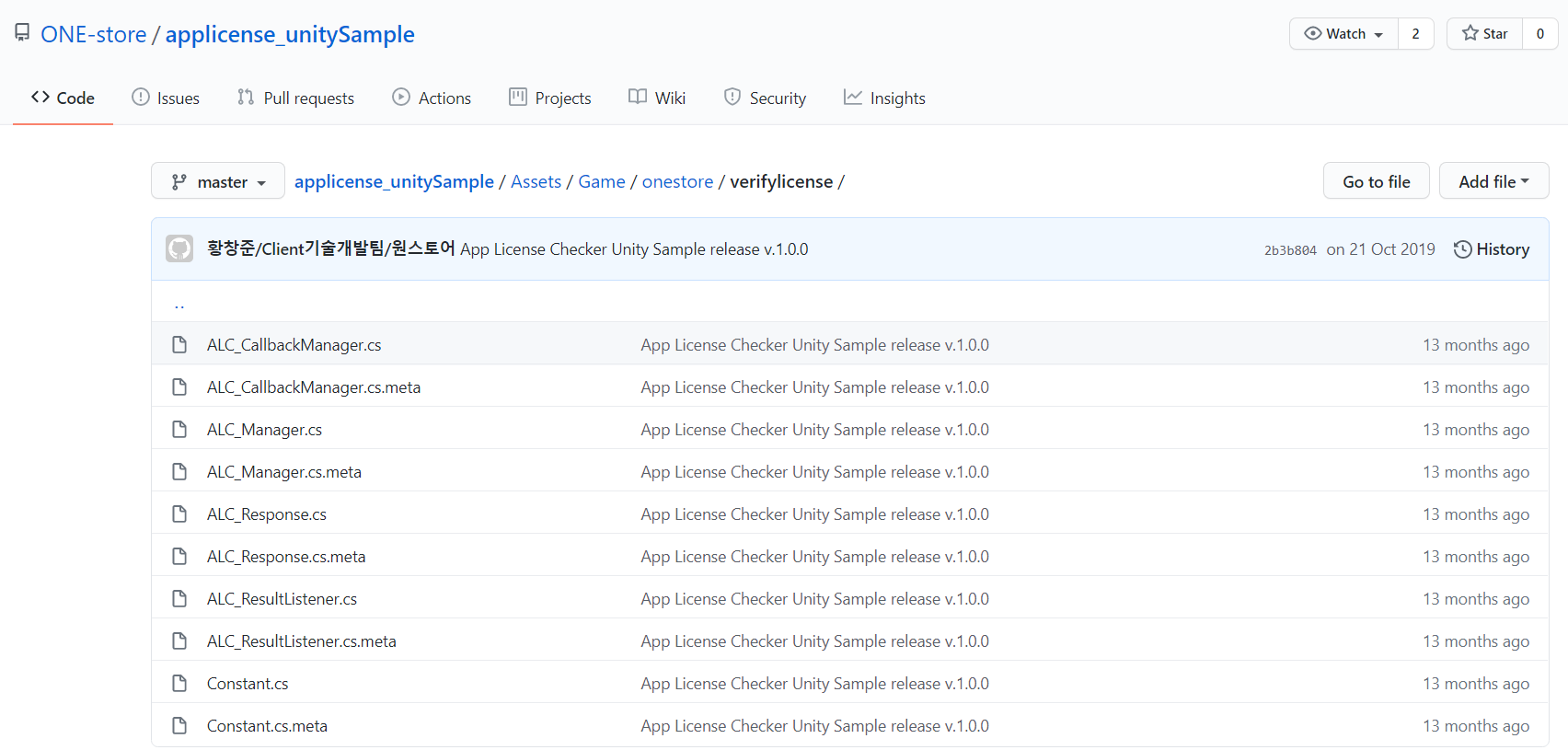Viewport: 1568px width, 750px height.
Task: Click the file icon for ALC_CallbackManager.cs.meta
Action: 179,387
